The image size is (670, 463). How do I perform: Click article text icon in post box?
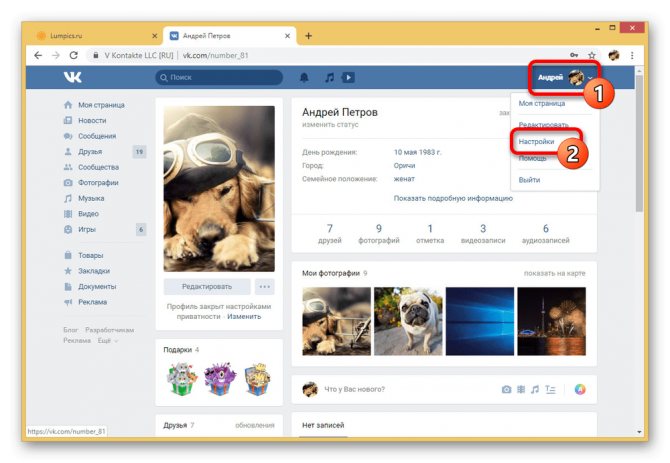pos(550,389)
